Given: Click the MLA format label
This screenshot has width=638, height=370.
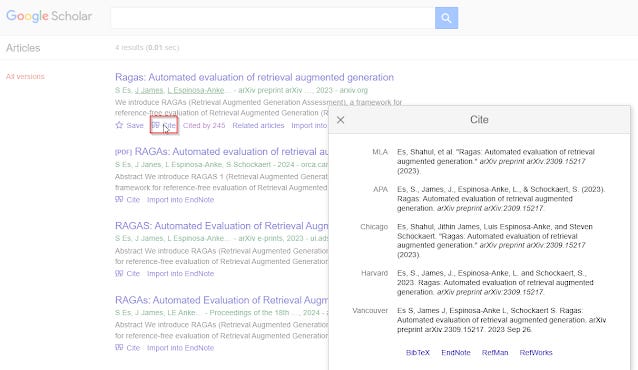Looking at the screenshot, I should point(380,152).
